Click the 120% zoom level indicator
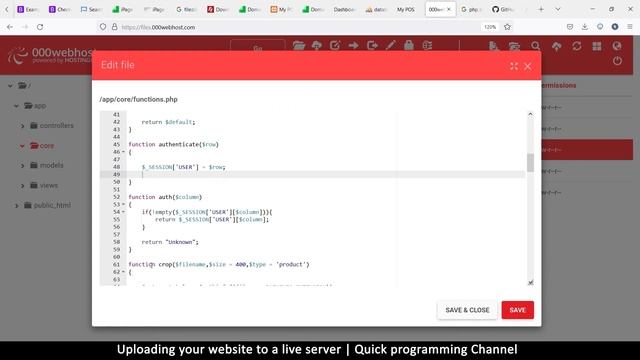640x360 pixels. 490,27
